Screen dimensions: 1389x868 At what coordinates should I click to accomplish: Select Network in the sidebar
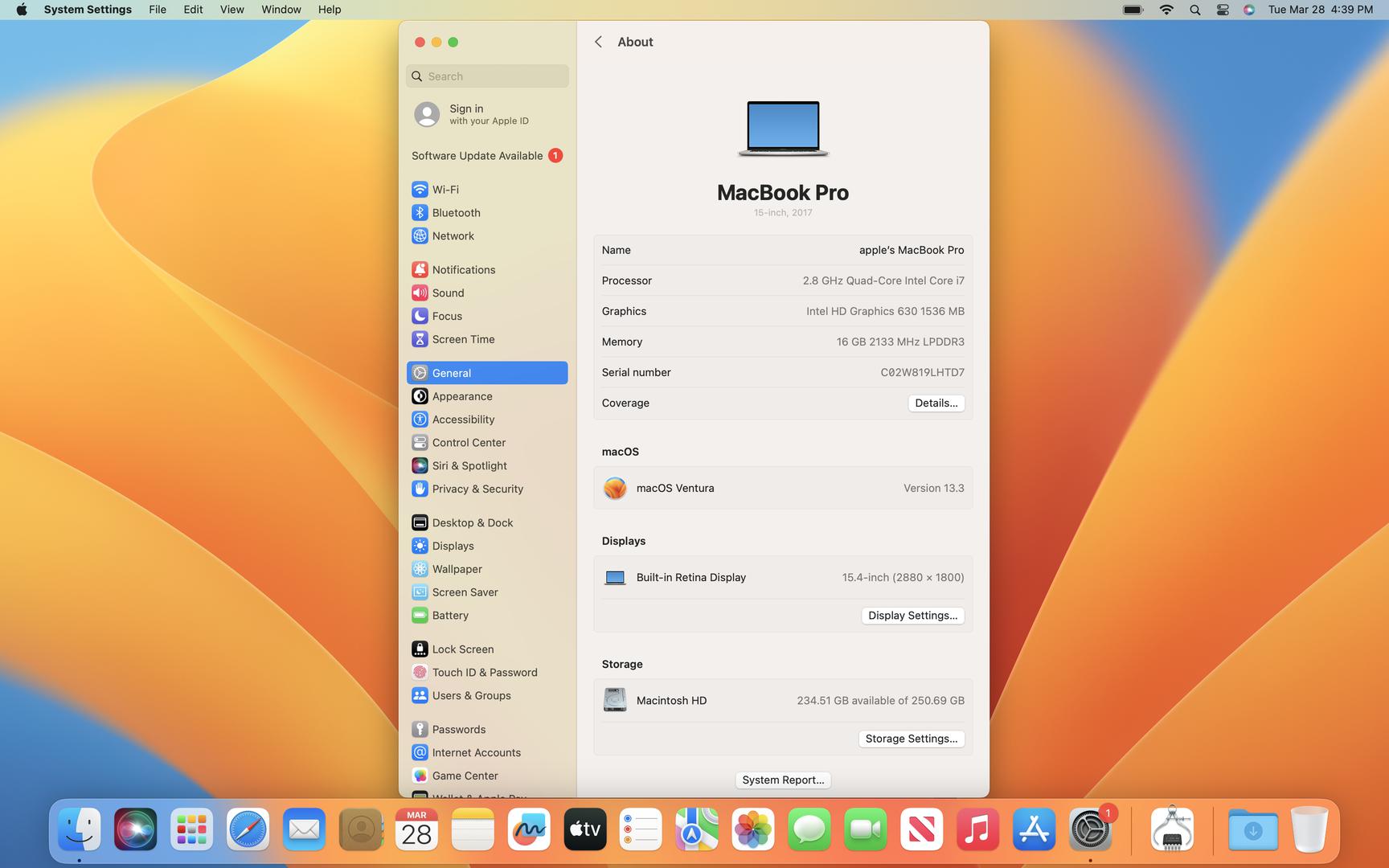[487, 236]
